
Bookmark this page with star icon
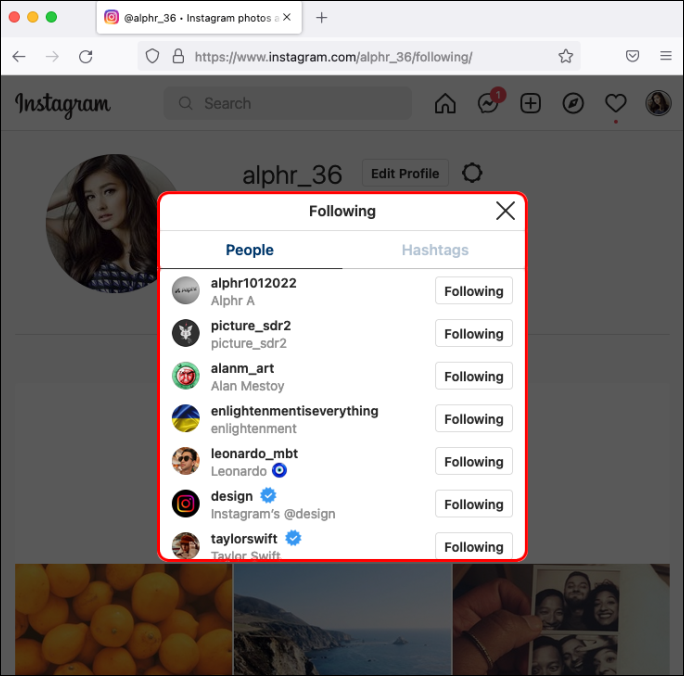tap(566, 57)
